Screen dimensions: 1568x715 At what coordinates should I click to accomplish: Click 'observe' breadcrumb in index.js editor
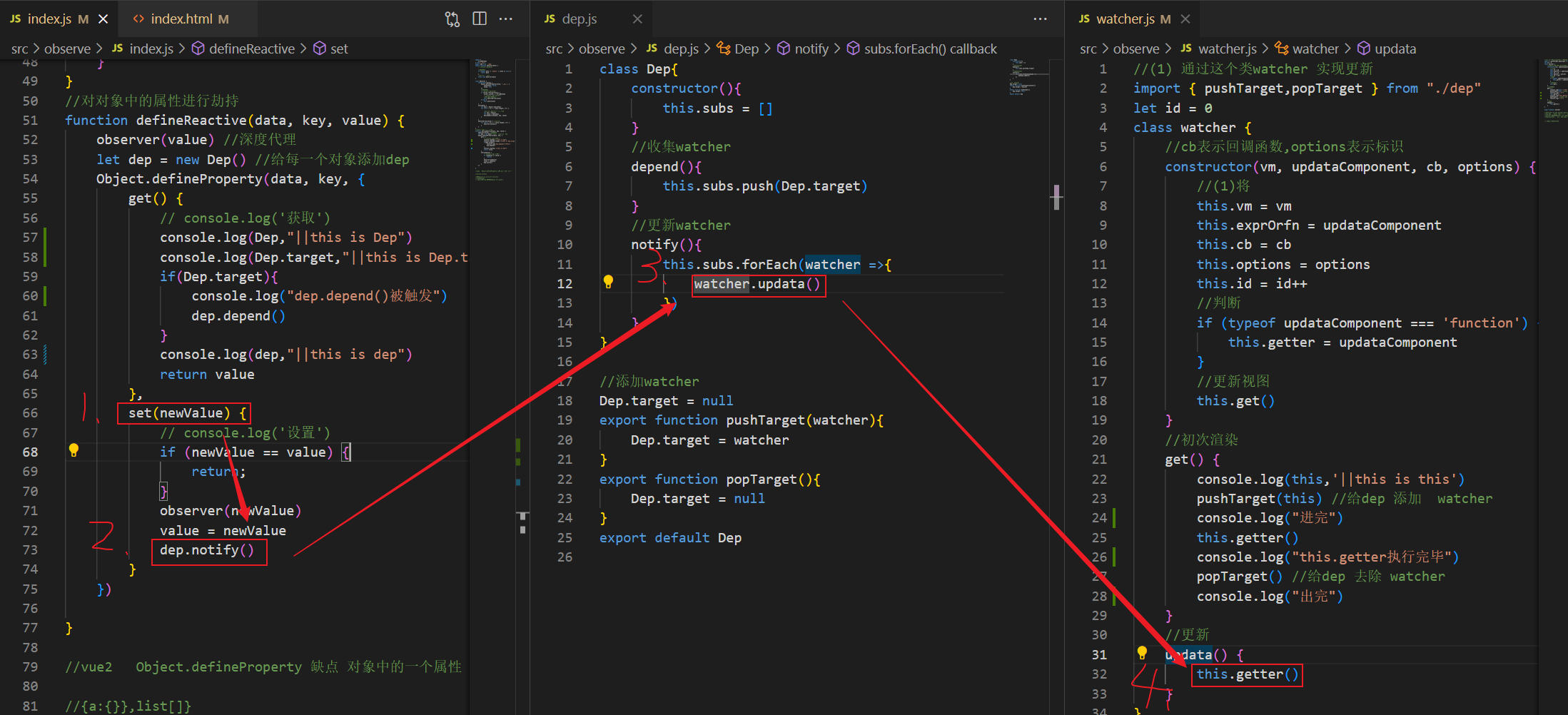coord(67,49)
